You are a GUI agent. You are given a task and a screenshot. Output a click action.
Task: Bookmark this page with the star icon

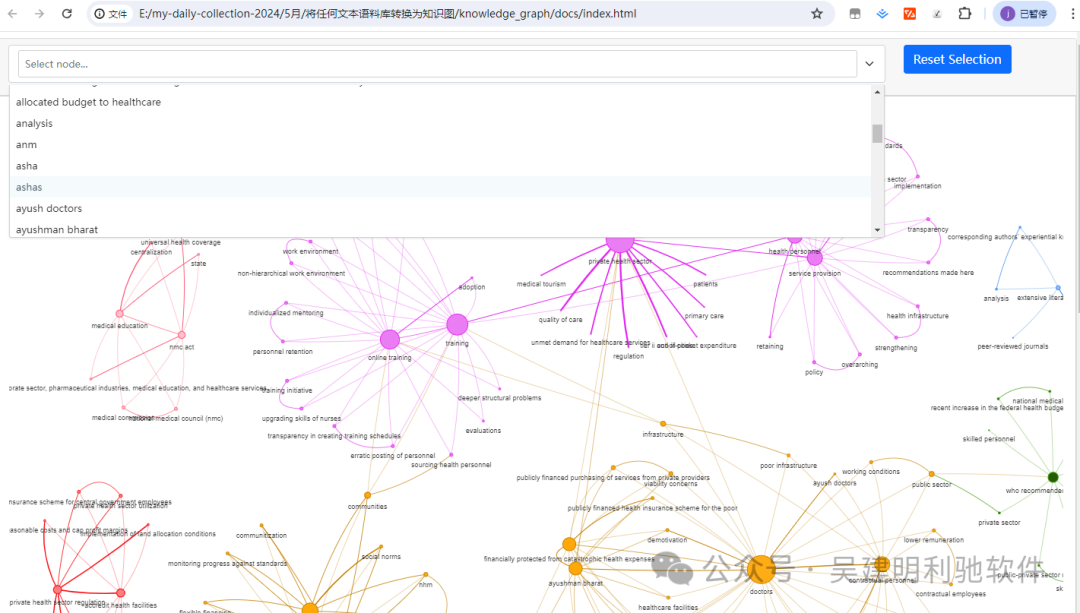[x=817, y=14]
